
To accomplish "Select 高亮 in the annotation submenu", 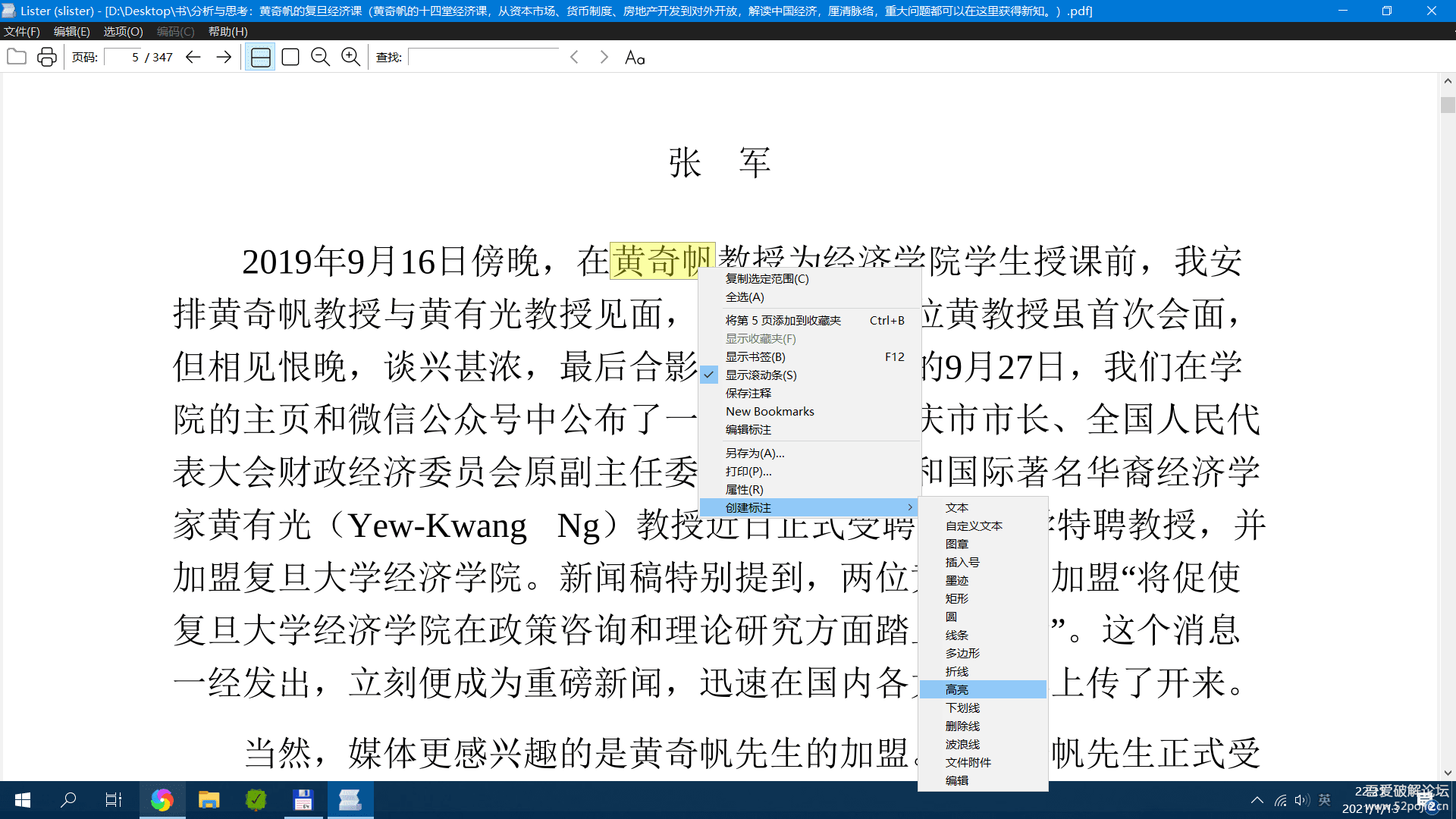I will [x=957, y=689].
